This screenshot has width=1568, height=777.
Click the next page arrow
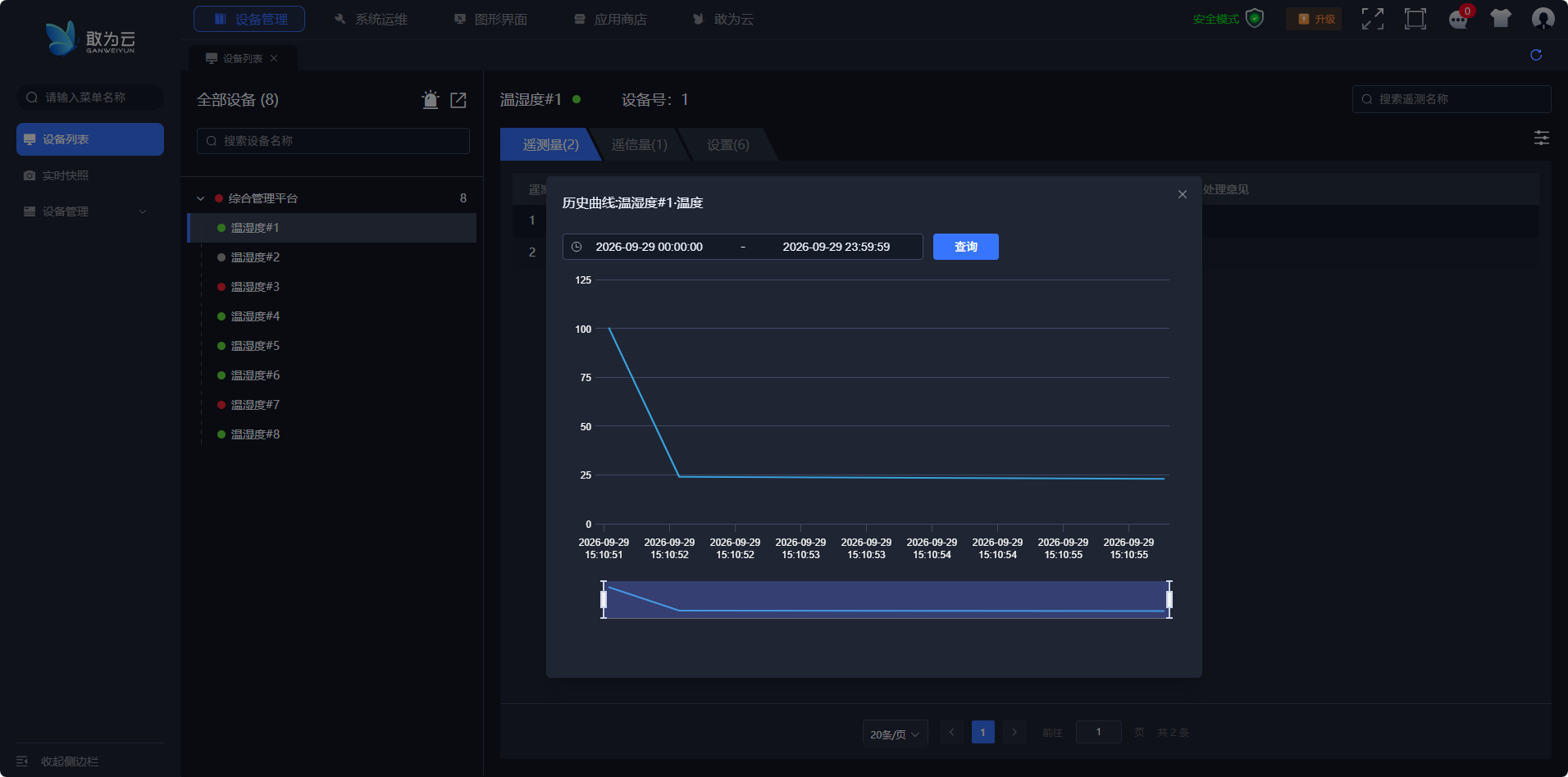pyautogui.click(x=1014, y=732)
